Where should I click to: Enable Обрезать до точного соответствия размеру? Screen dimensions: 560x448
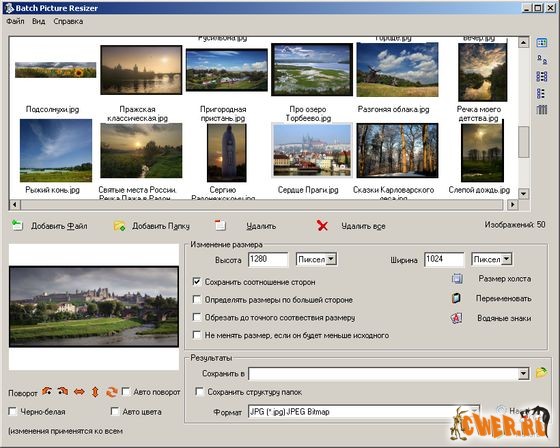196,317
